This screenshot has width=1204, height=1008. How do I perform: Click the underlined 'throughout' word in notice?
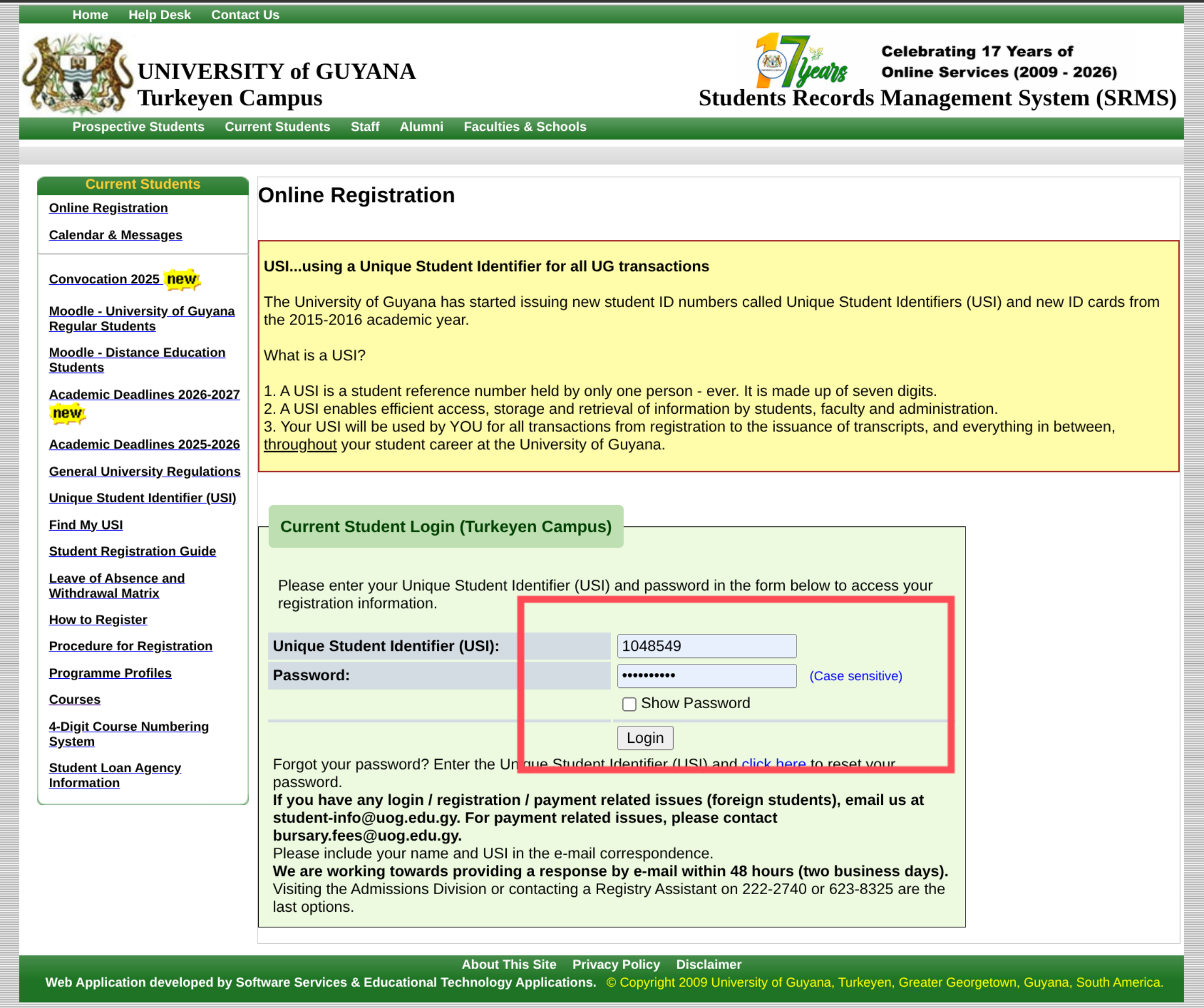click(x=300, y=445)
